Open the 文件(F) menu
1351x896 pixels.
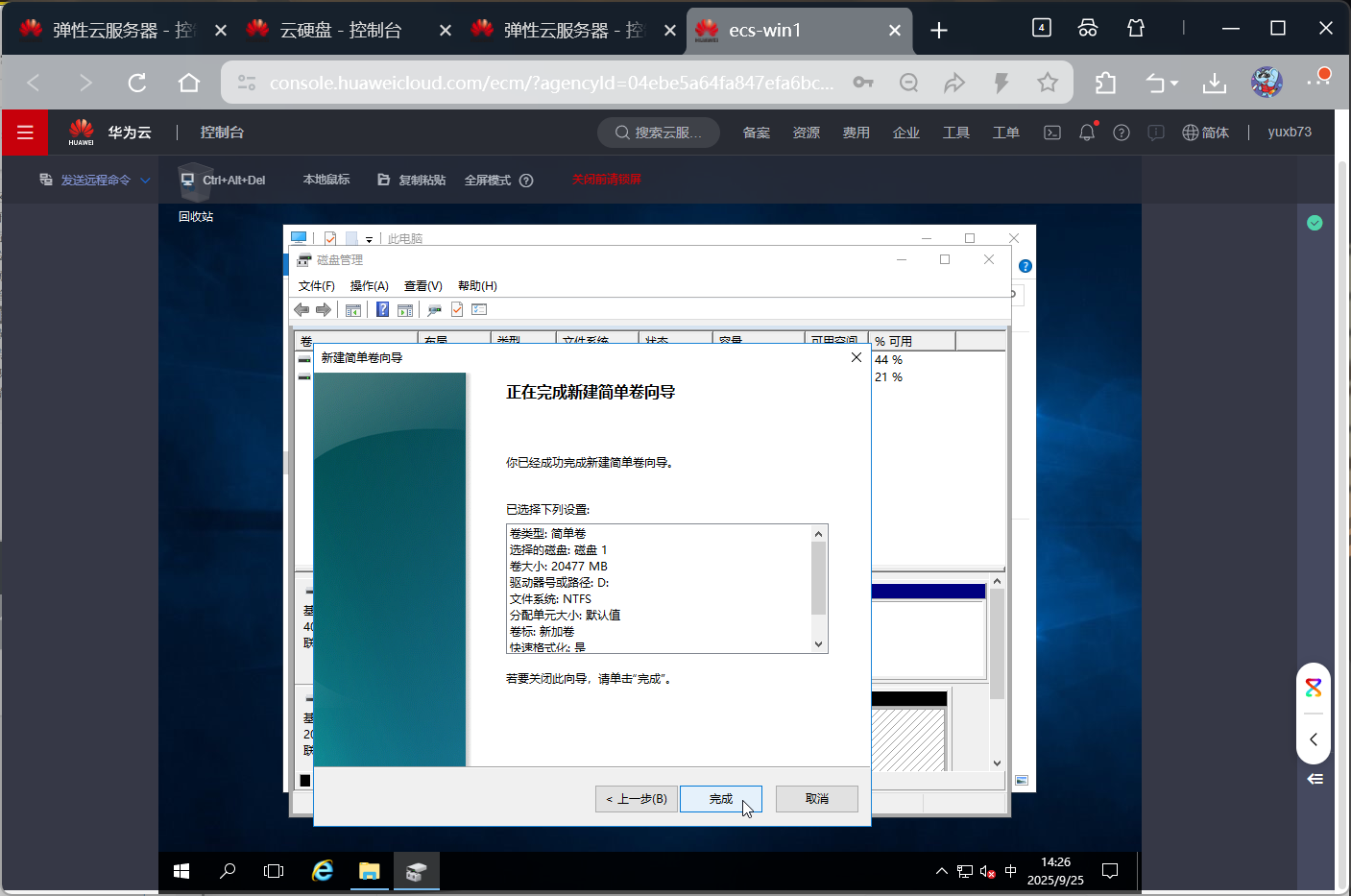317,286
